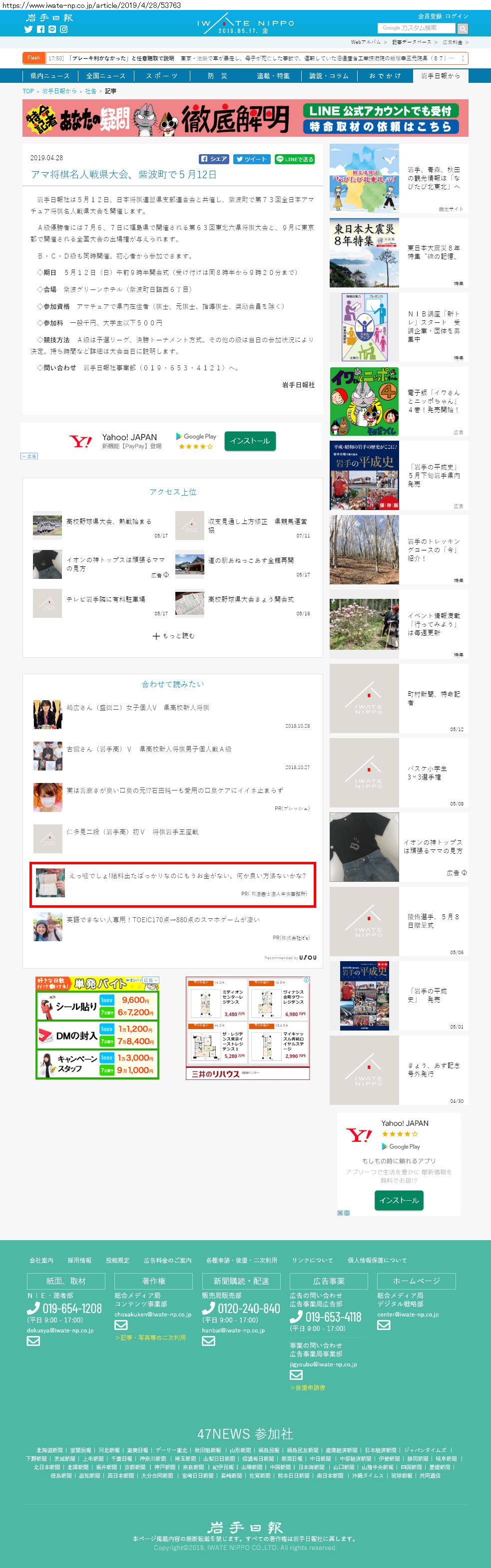The width and height of the screenshot is (491, 1568).
Task: Open the Twitter icon in header
Action: (x=28, y=29)
